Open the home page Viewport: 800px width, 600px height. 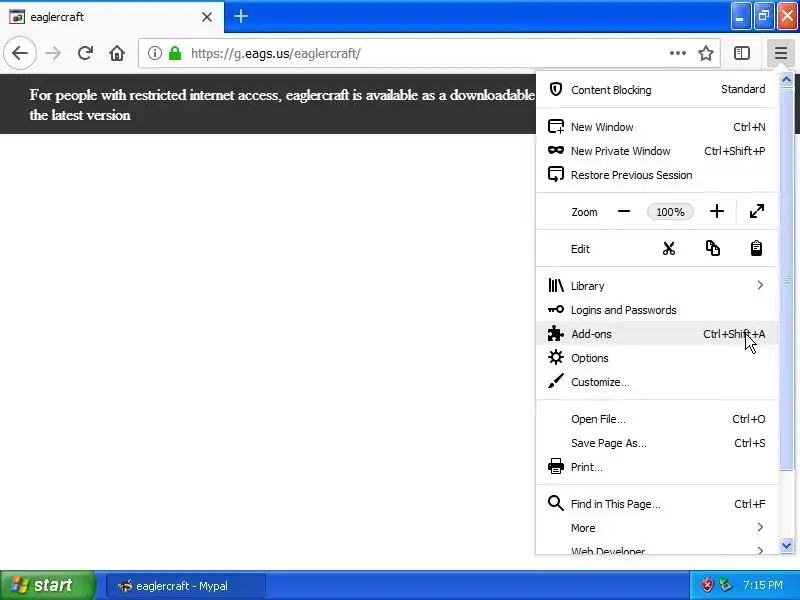[x=117, y=53]
